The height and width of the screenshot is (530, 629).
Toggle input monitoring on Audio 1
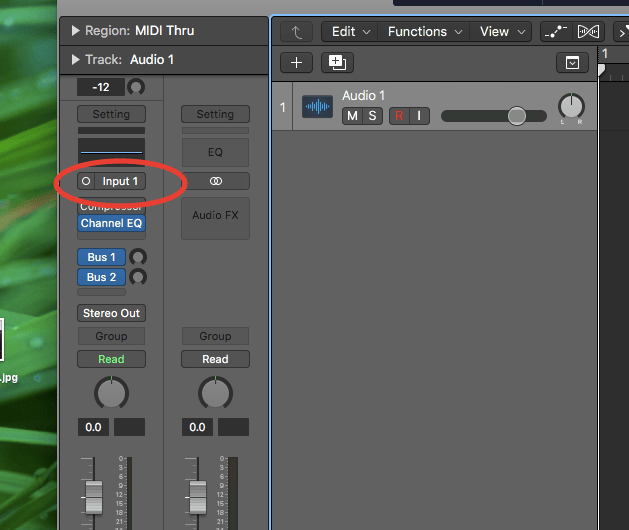coord(419,116)
